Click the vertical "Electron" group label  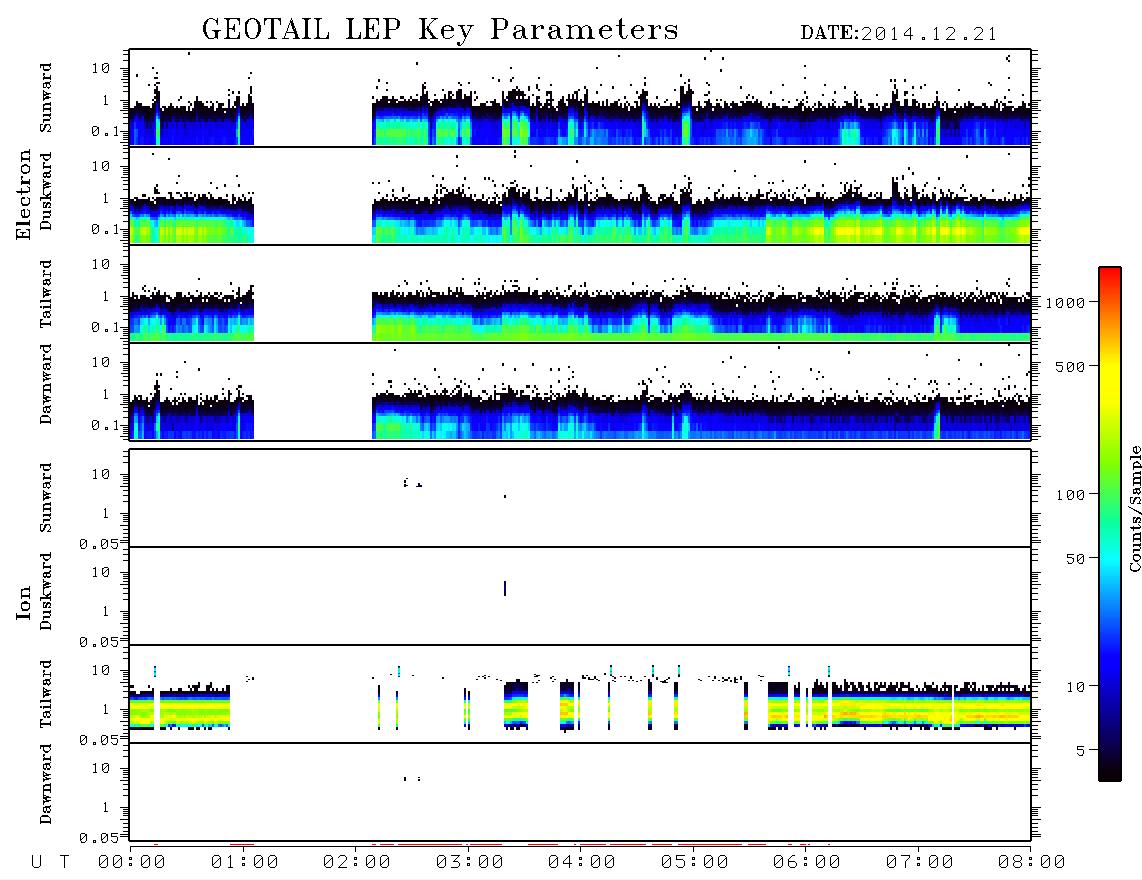tap(23, 195)
